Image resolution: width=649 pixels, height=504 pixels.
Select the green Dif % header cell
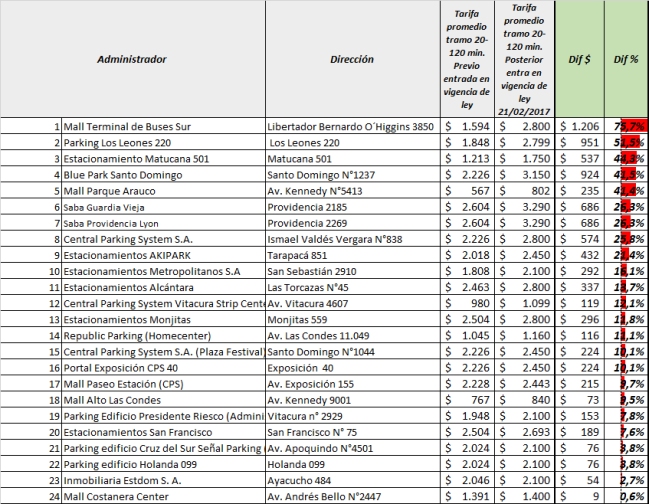tap(627, 59)
